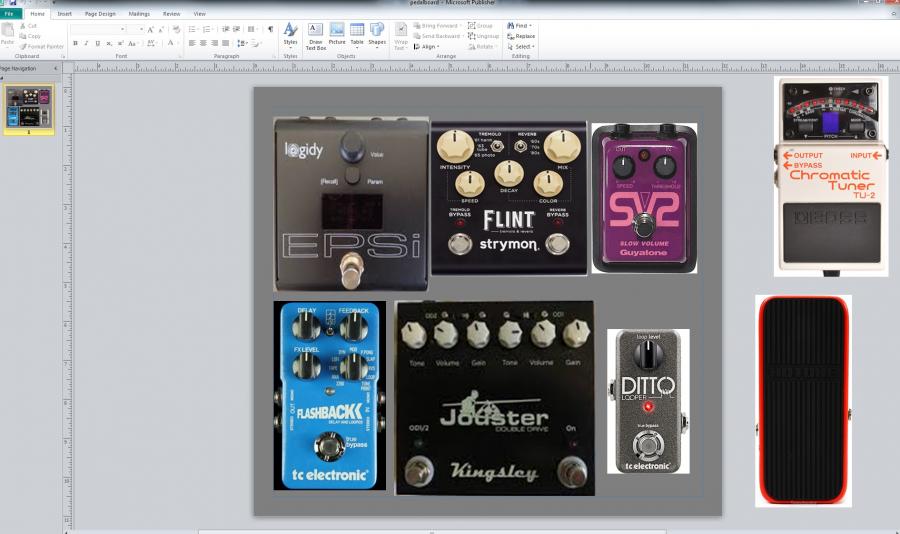
Task: Open the Align dropdown in Arrange
Action: pos(426,47)
